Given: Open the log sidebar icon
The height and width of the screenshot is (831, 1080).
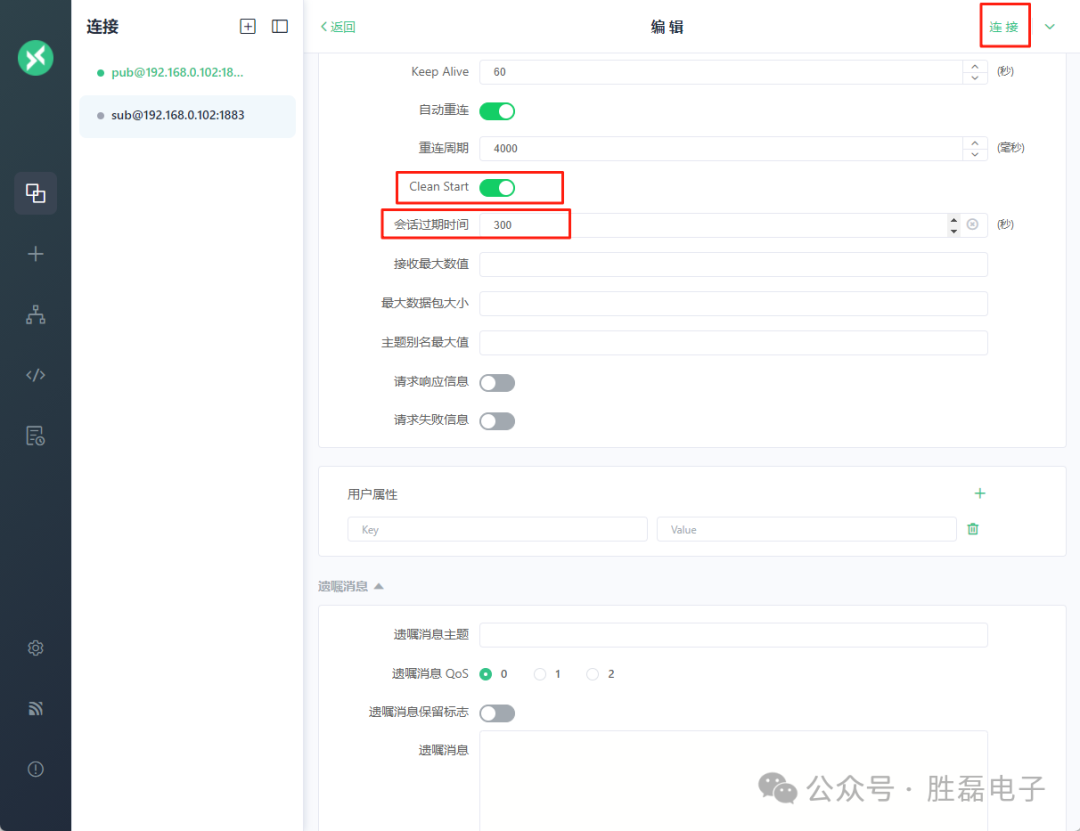Looking at the screenshot, I should (35, 435).
